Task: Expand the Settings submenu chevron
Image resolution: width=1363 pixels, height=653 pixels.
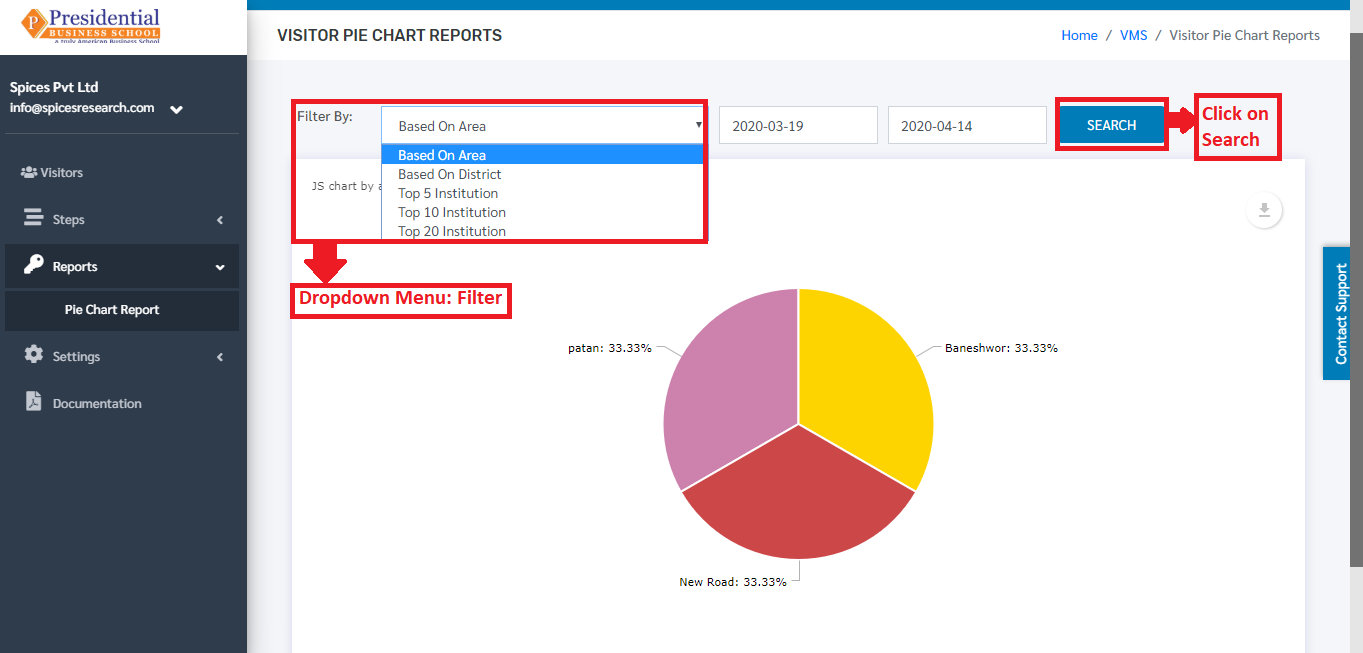Action: click(x=220, y=357)
